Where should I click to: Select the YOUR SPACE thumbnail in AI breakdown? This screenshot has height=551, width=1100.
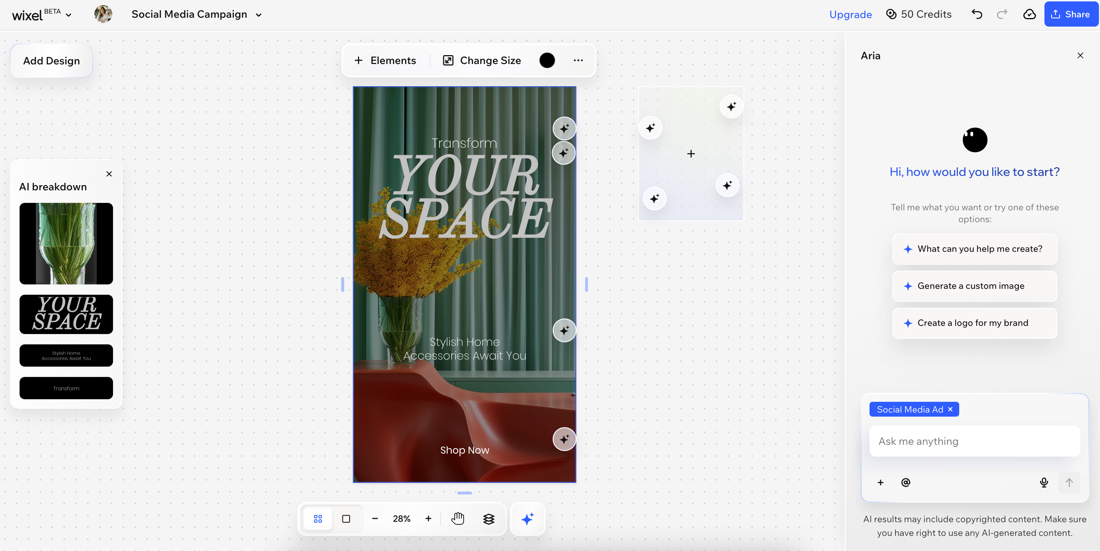tap(66, 314)
